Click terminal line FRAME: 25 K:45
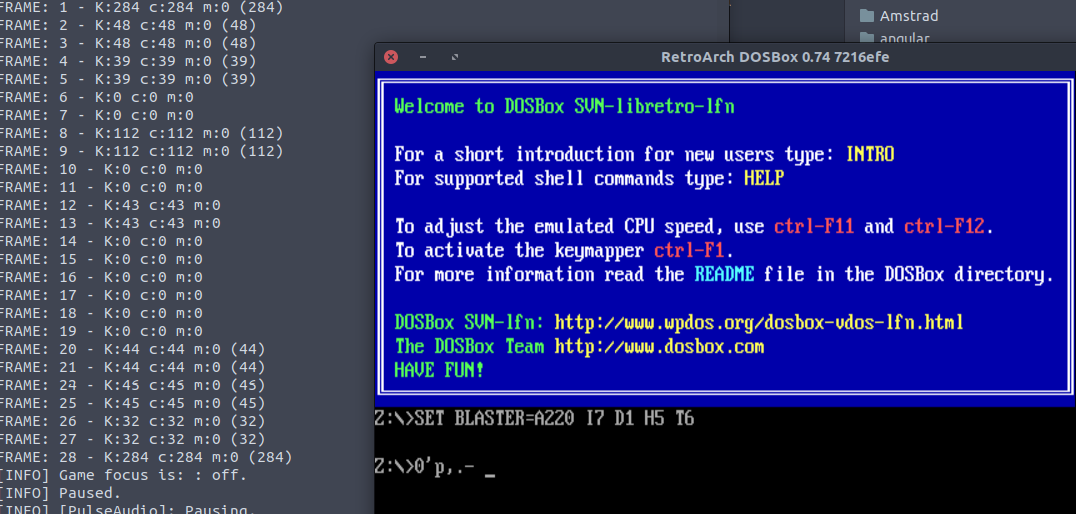Screen dimensions: 1076x514 pyautogui.click(x=132, y=403)
